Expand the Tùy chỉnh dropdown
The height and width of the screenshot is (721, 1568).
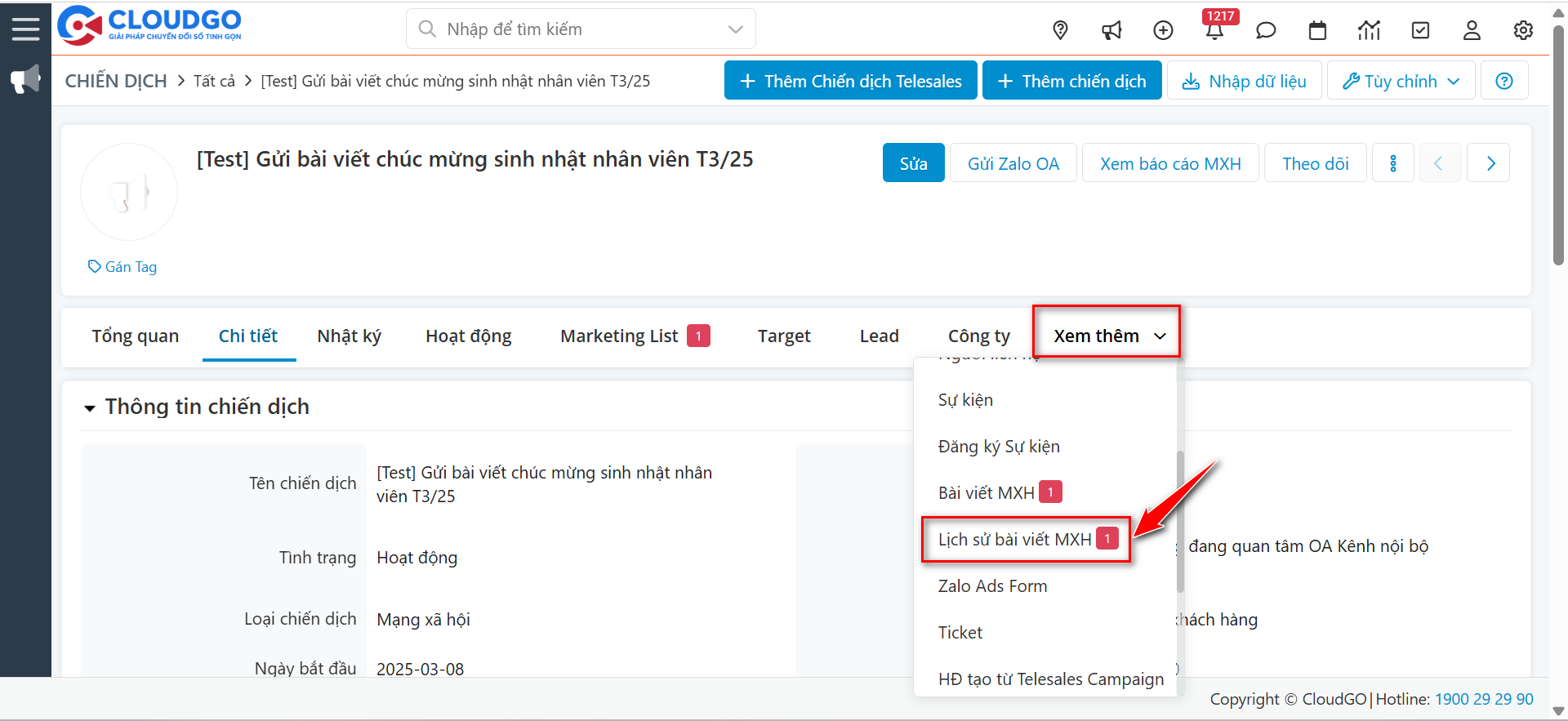click(1401, 81)
